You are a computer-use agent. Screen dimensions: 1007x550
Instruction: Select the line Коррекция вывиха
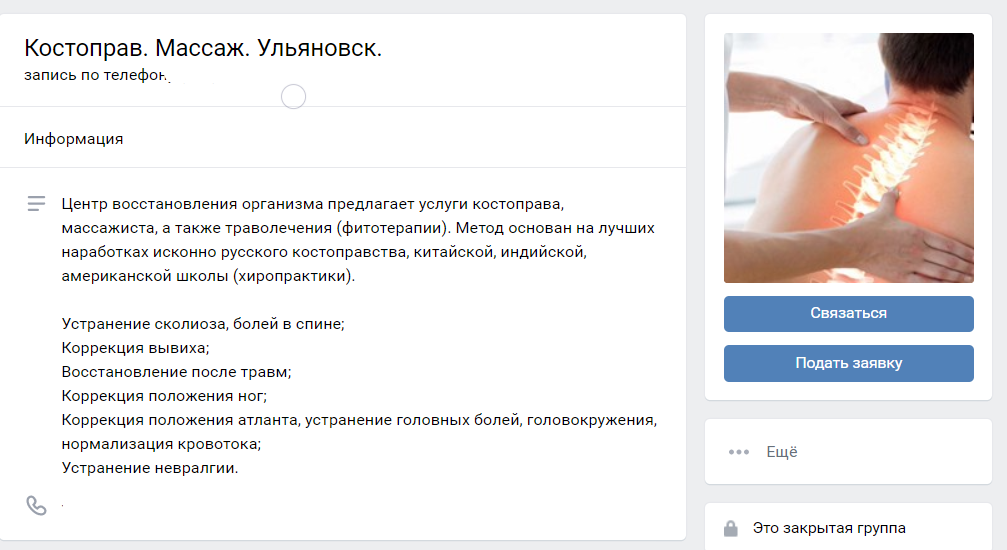(136, 348)
